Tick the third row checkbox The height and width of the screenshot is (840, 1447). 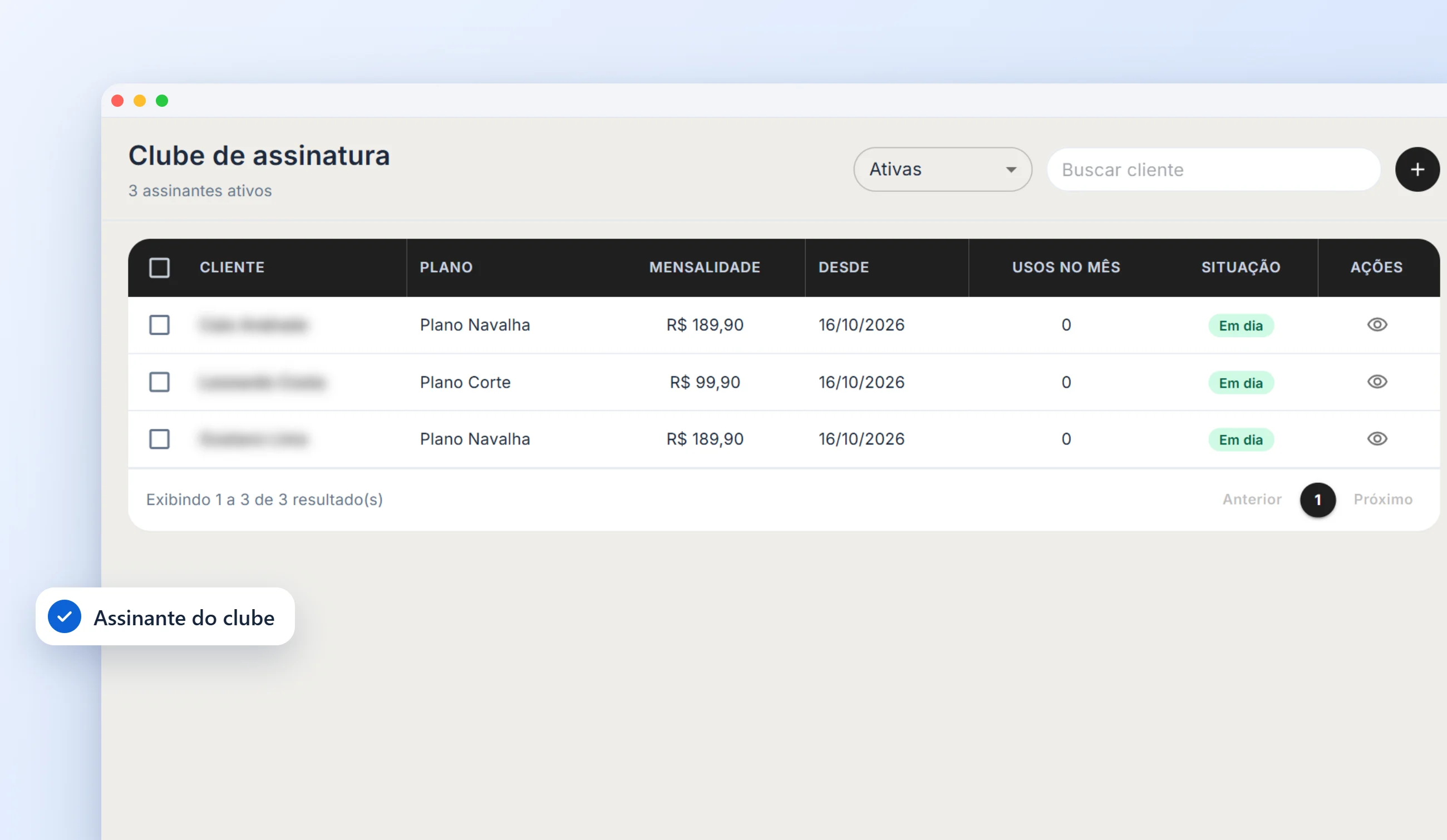159,439
